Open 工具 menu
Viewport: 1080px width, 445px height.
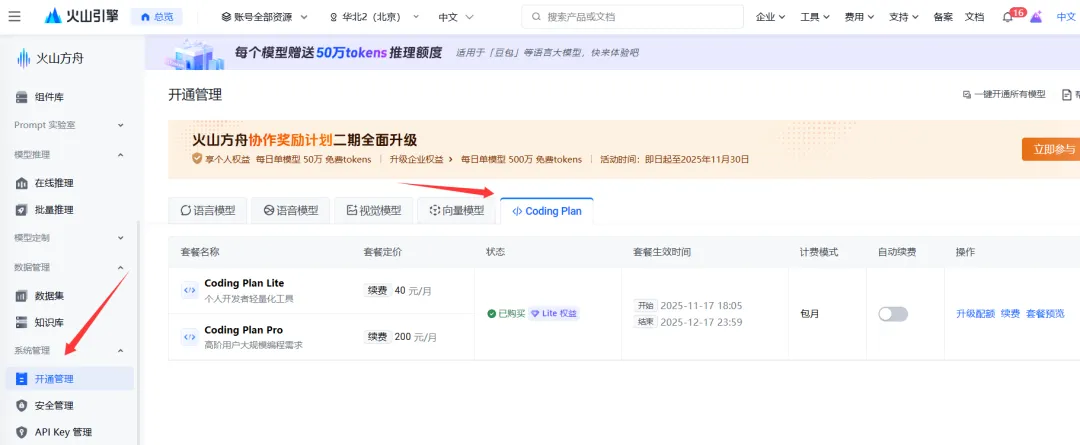(815, 17)
